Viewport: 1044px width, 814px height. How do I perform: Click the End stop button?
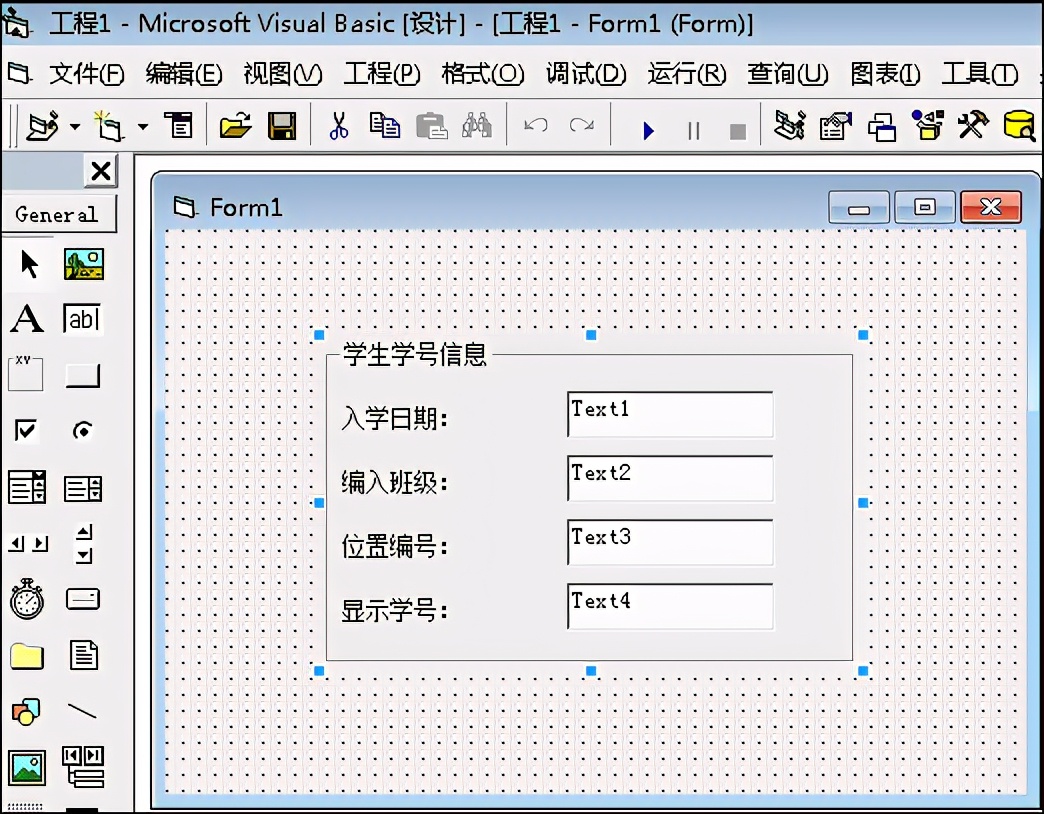(x=738, y=131)
